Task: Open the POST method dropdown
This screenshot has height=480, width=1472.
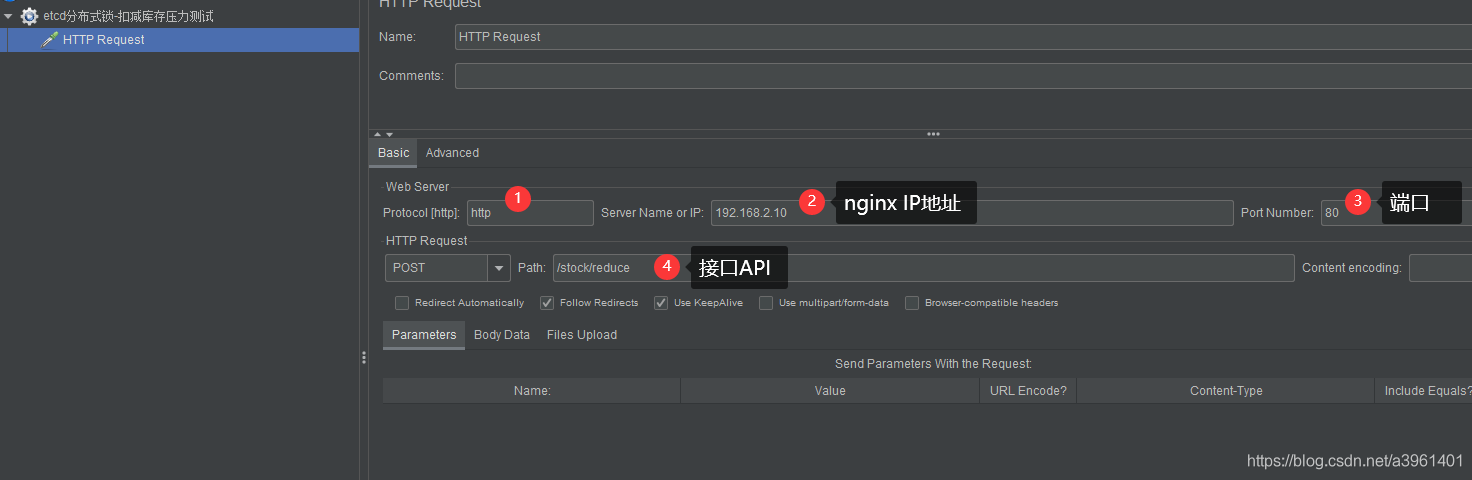Action: [499, 268]
